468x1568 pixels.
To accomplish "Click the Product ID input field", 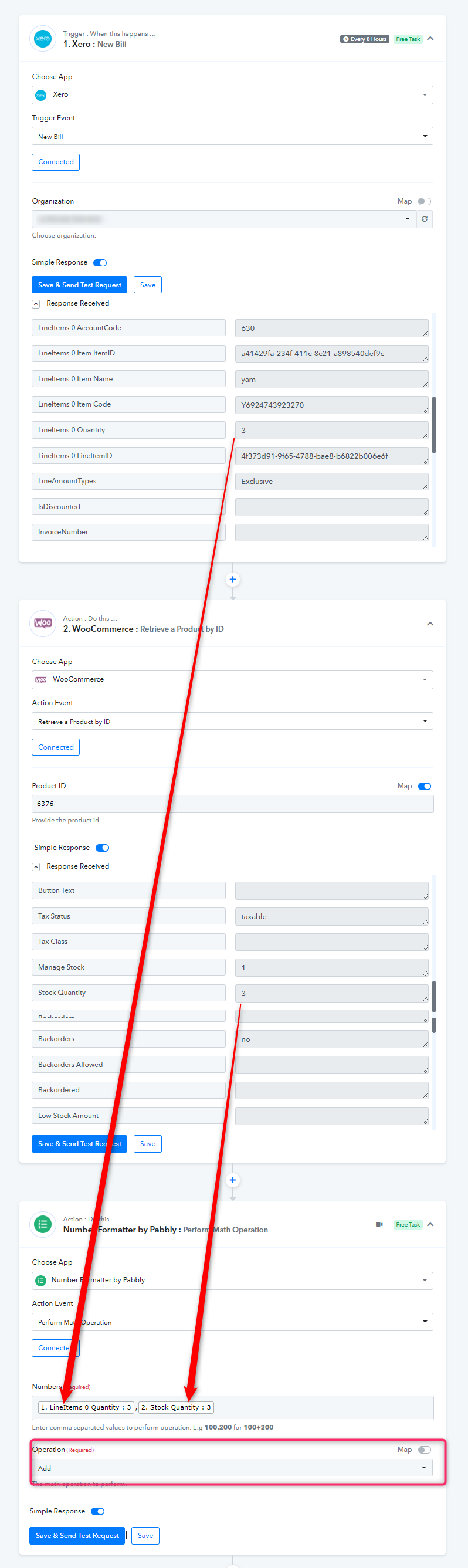I will [x=232, y=804].
